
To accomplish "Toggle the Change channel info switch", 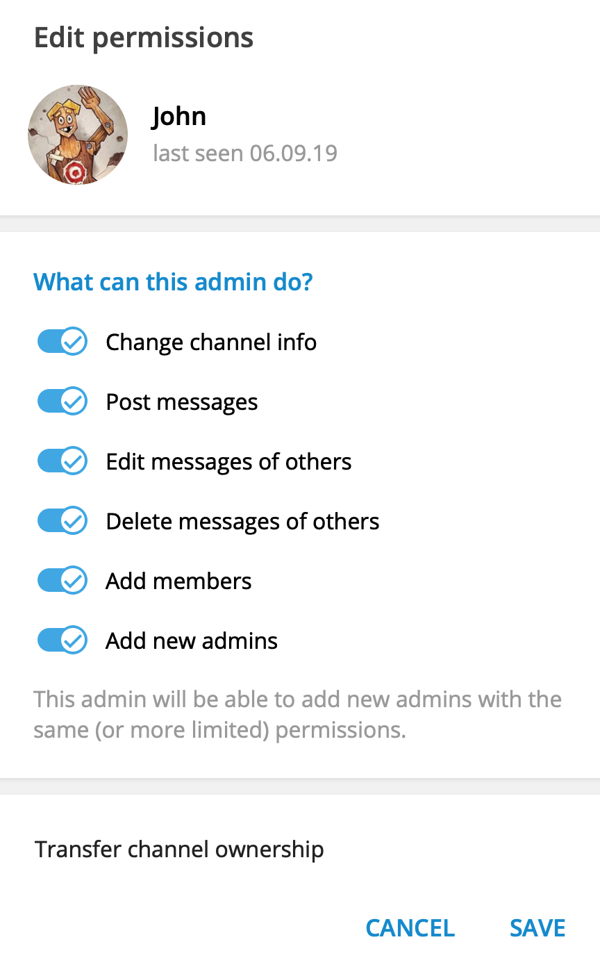I will 62,342.
